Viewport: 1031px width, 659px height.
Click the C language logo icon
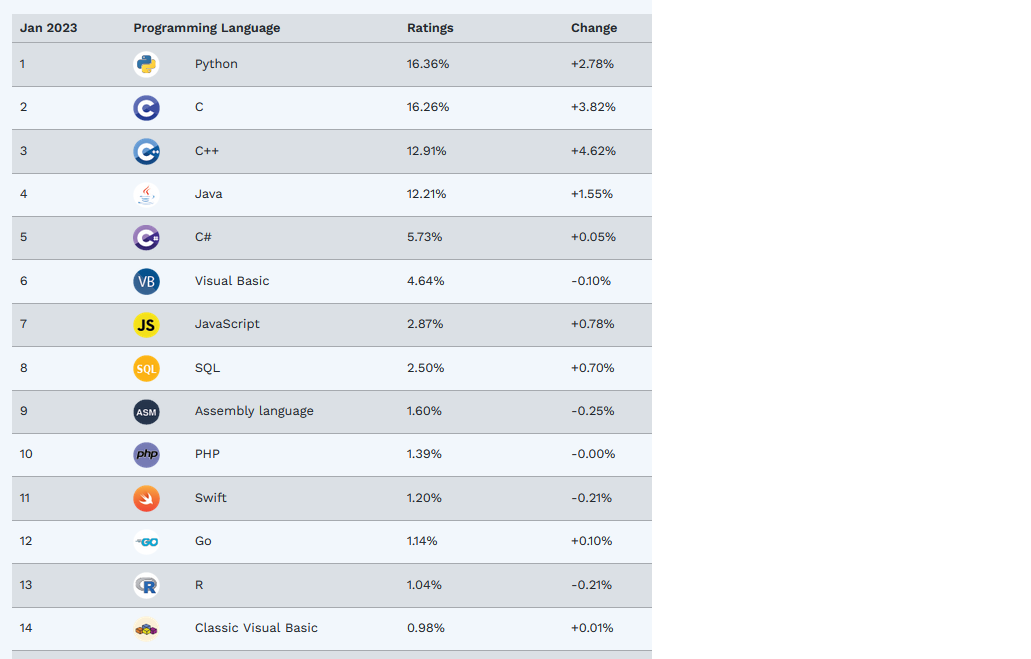click(x=146, y=108)
